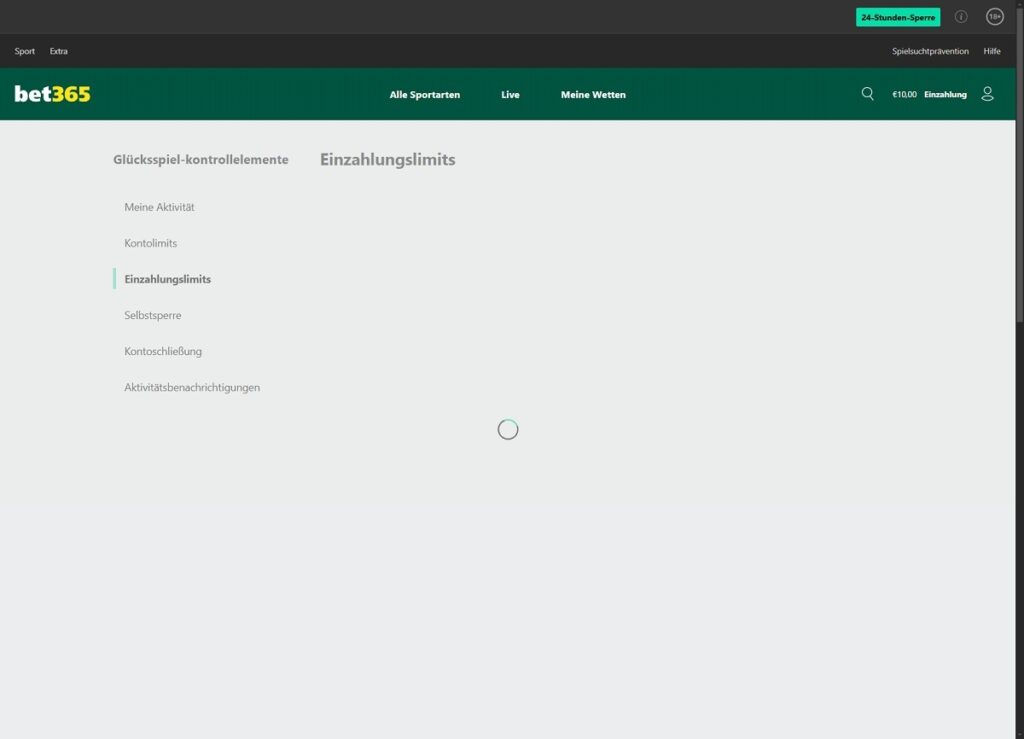Open the Sport top menu
1024x739 pixels.
coord(25,51)
